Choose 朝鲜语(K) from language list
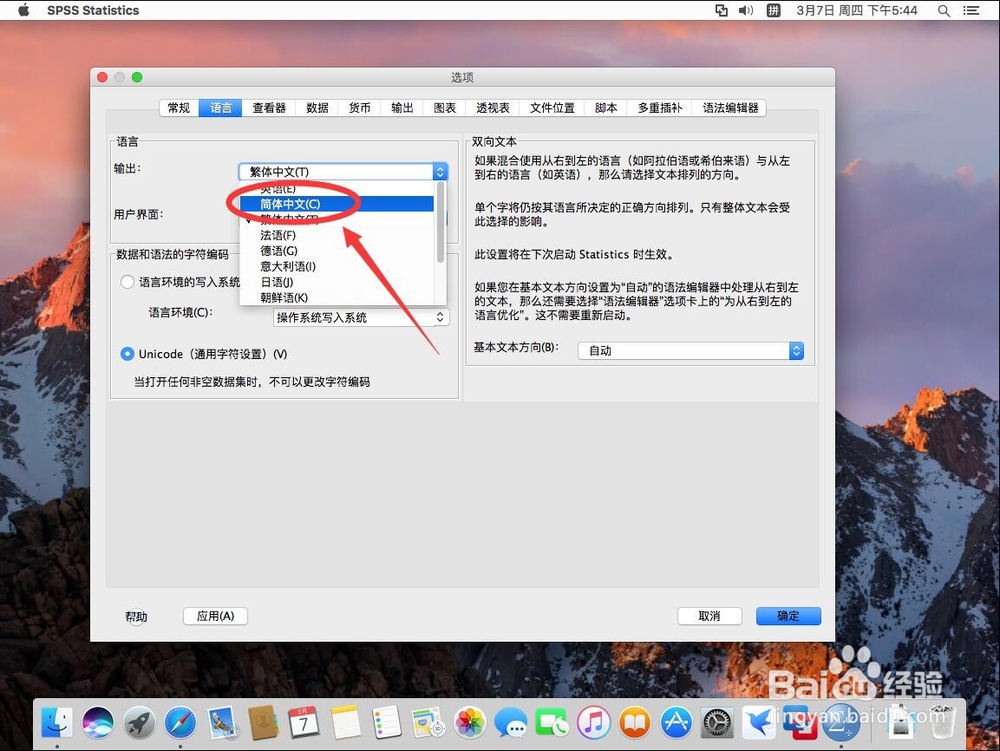This screenshot has height=751, width=1000. (337, 298)
